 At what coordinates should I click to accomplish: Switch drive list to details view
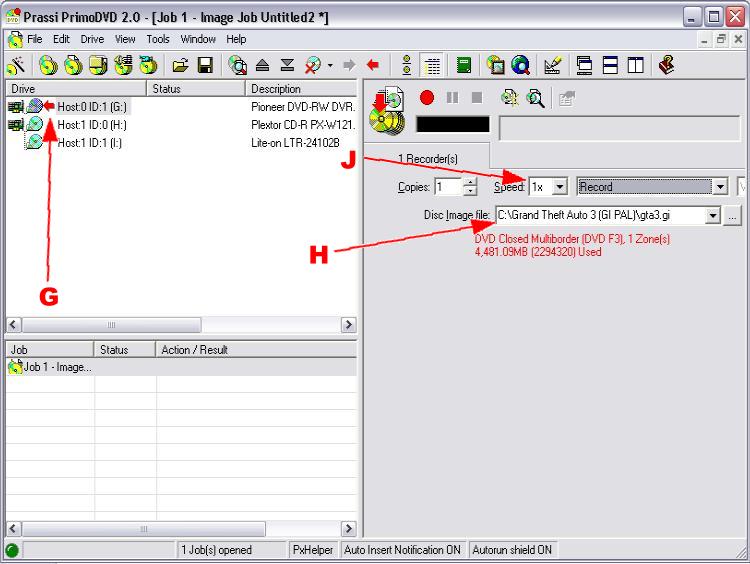(432, 65)
